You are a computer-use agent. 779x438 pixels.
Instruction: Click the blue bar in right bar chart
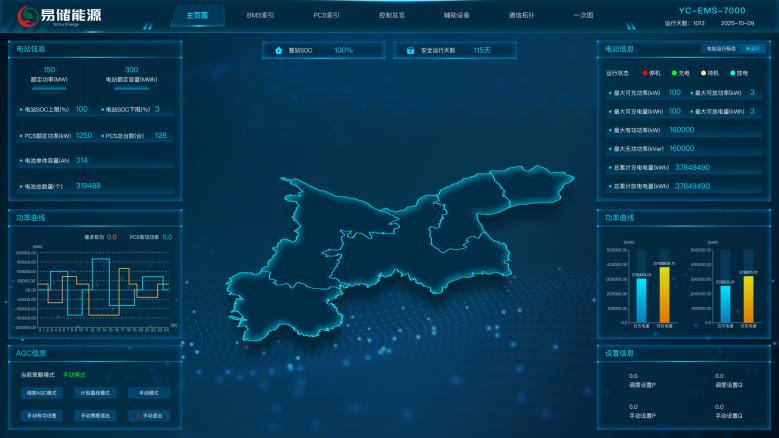coord(725,304)
